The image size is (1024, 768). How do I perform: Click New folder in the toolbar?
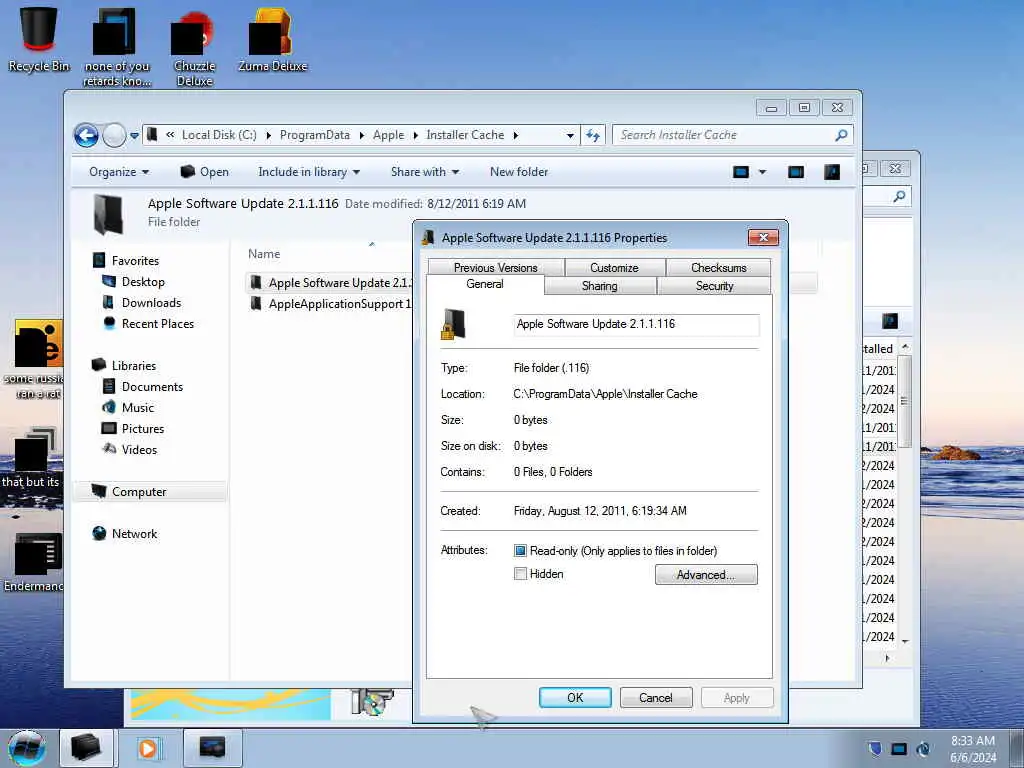[x=519, y=172]
